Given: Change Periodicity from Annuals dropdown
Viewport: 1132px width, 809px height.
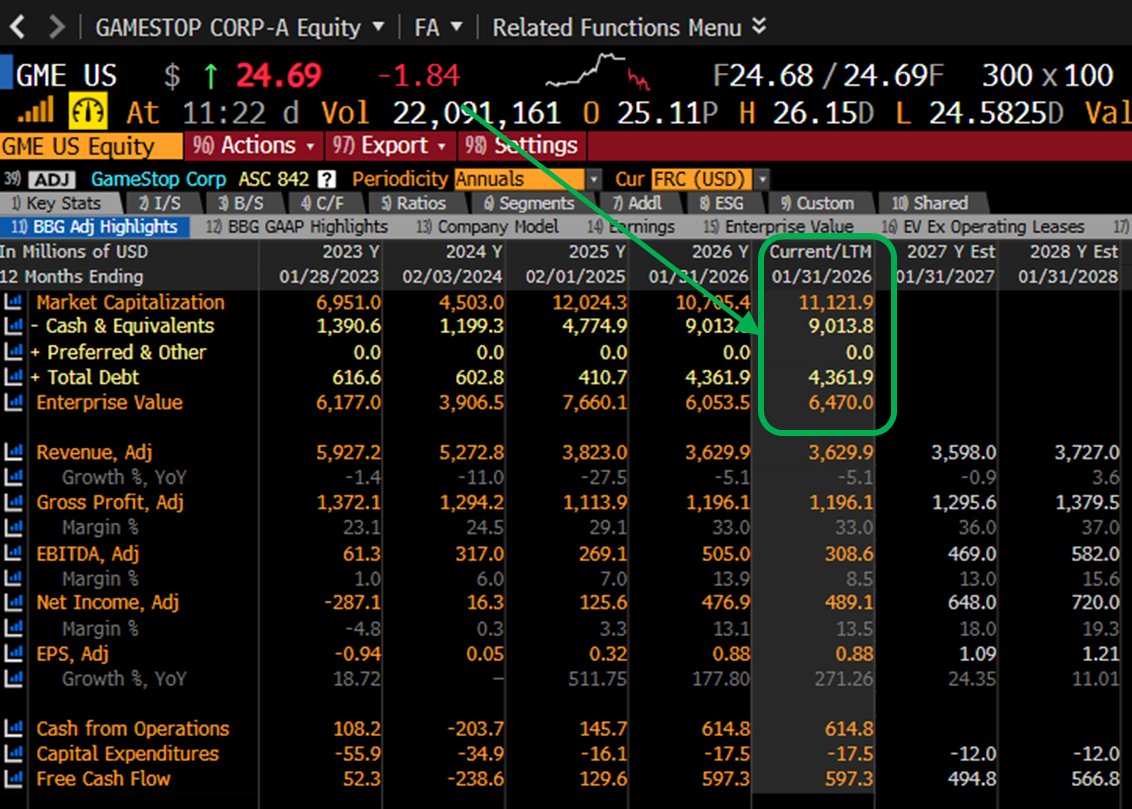Looking at the screenshot, I should tap(528, 179).
